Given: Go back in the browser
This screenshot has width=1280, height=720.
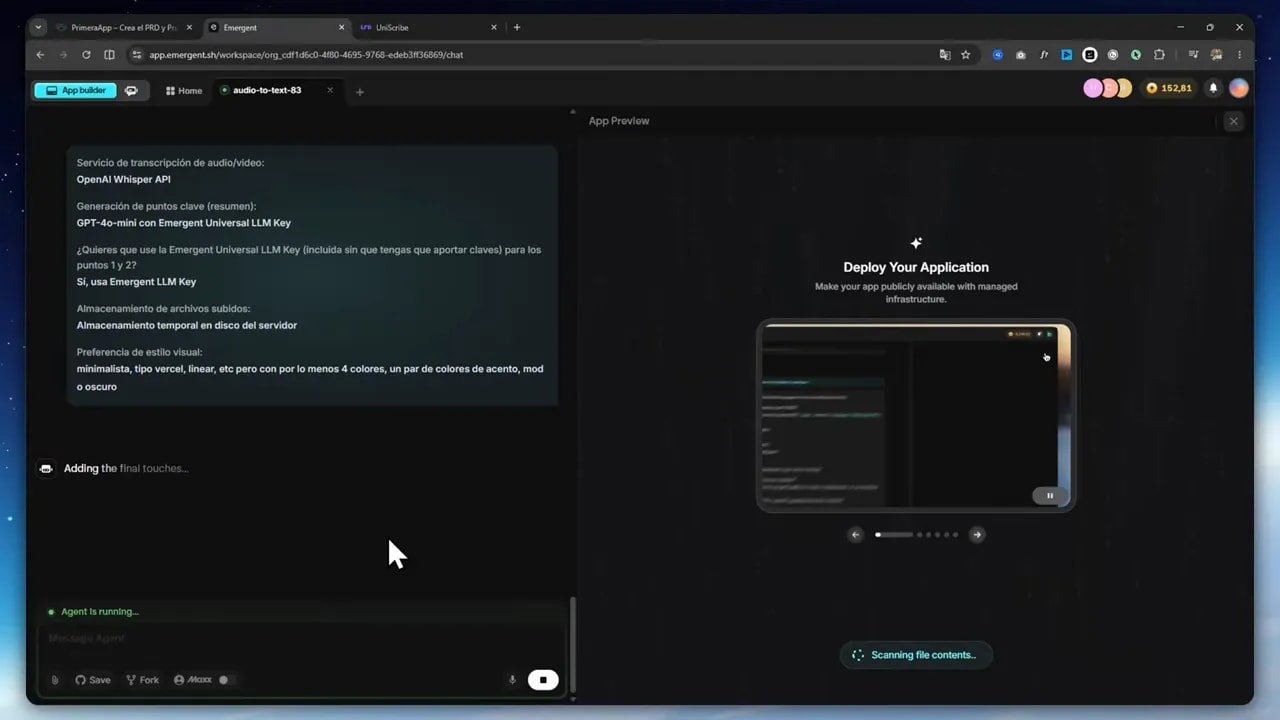Looking at the screenshot, I should (40, 55).
